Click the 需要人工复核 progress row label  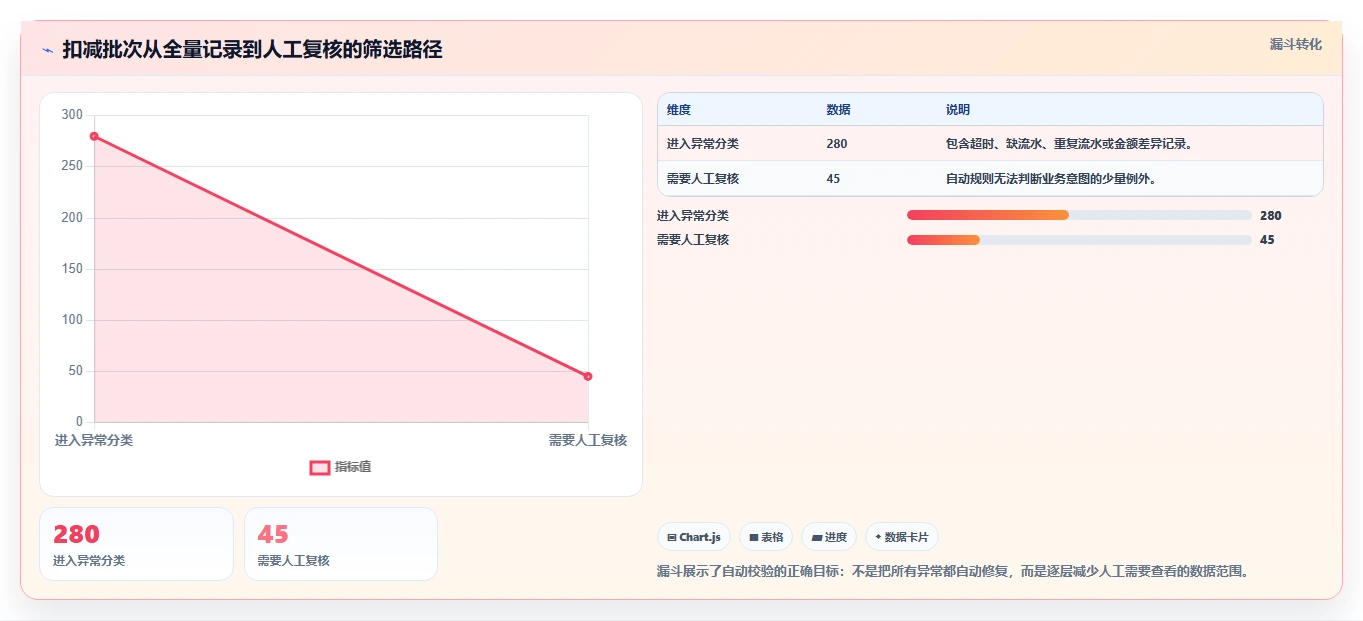coord(693,240)
